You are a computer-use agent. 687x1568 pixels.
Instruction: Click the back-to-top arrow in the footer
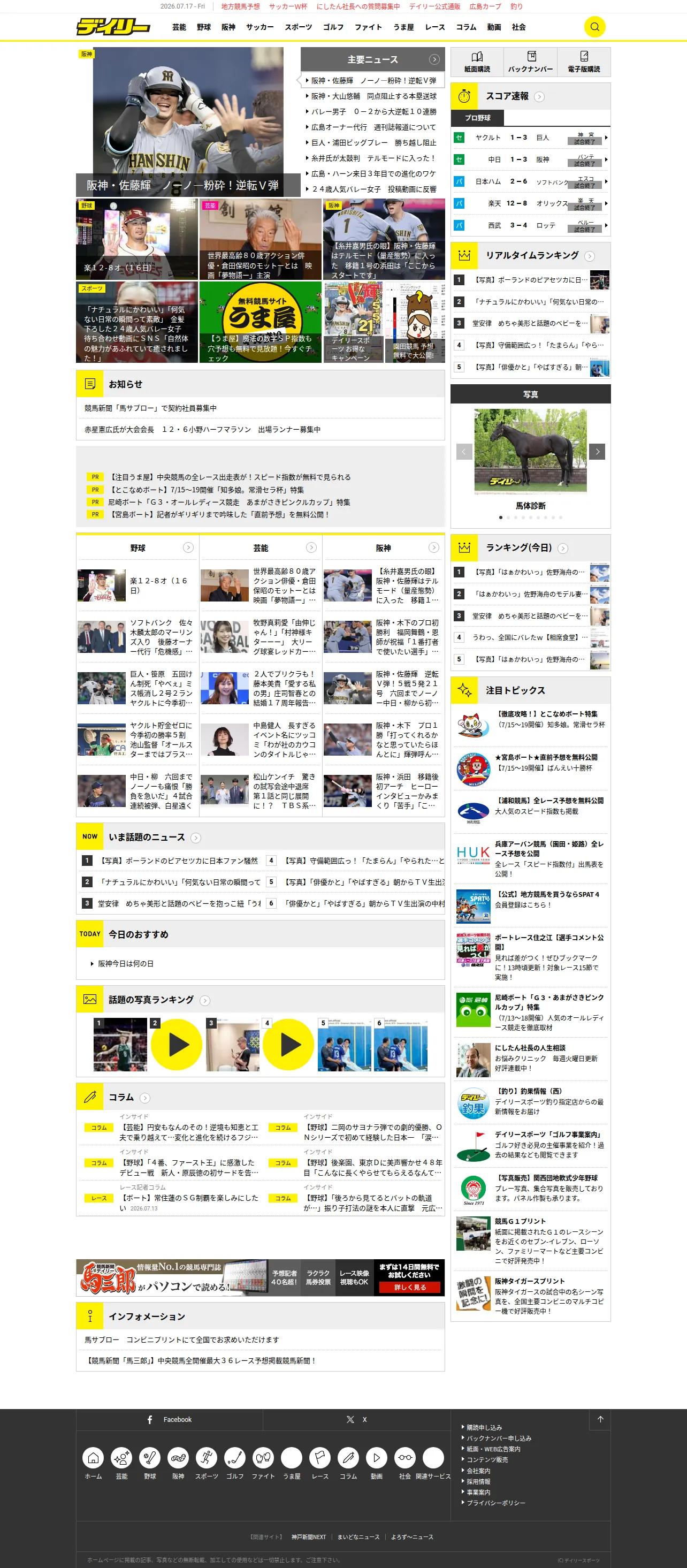(600, 1419)
